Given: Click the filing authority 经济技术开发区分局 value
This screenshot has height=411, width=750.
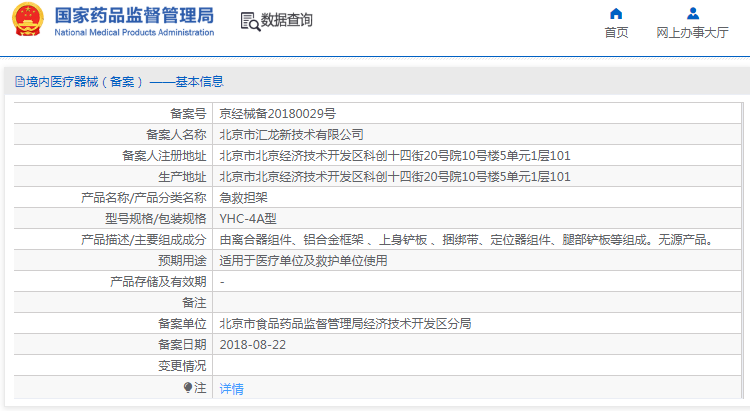Looking at the screenshot, I should pyautogui.click(x=345, y=324).
